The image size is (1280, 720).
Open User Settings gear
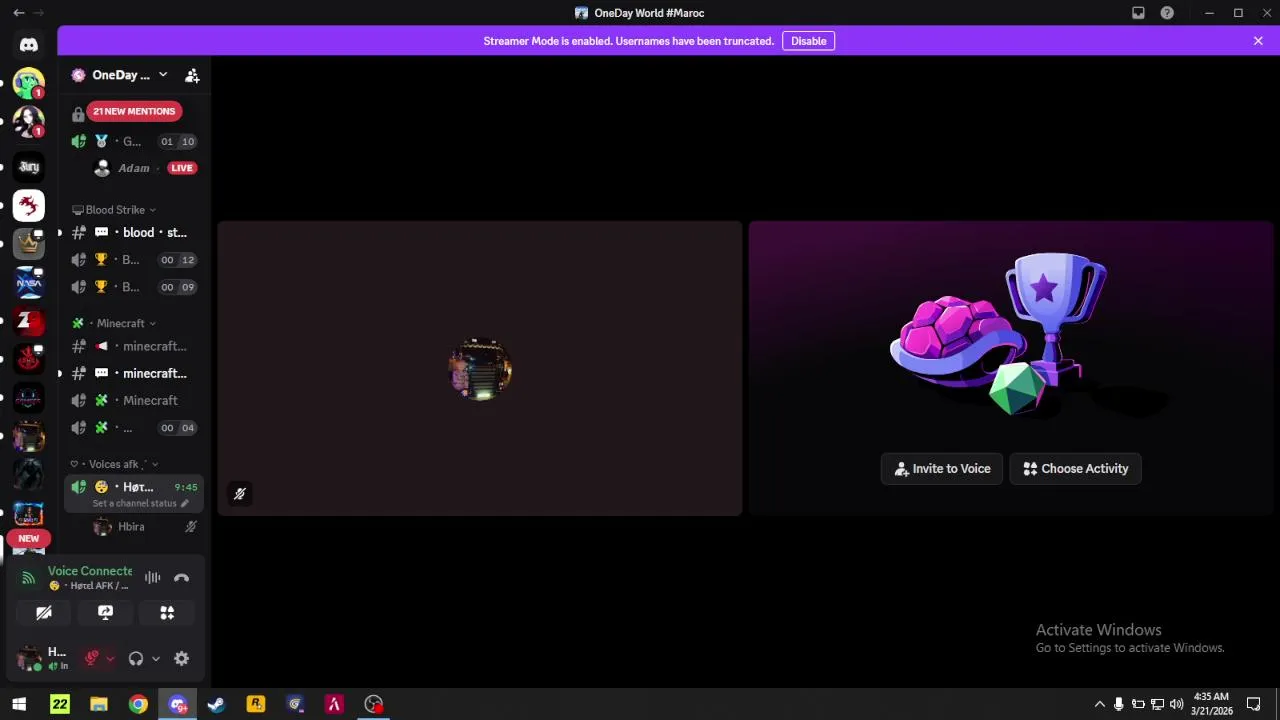click(x=181, y=658)
